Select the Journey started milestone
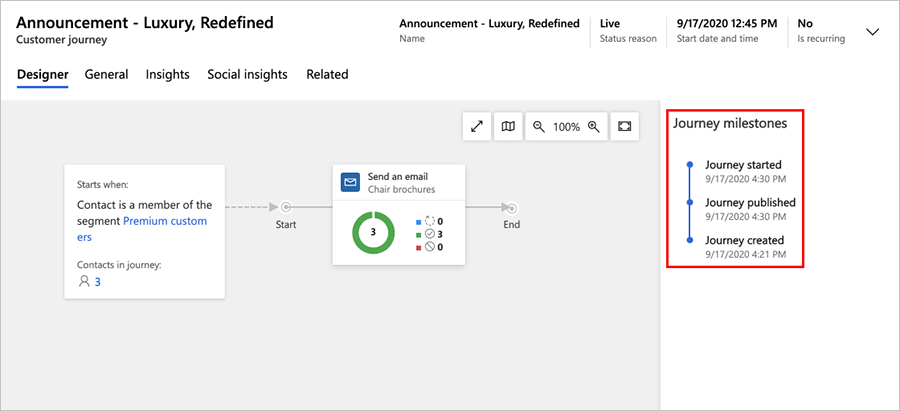This screenshot has height=411, width=900. coord(743,165)
